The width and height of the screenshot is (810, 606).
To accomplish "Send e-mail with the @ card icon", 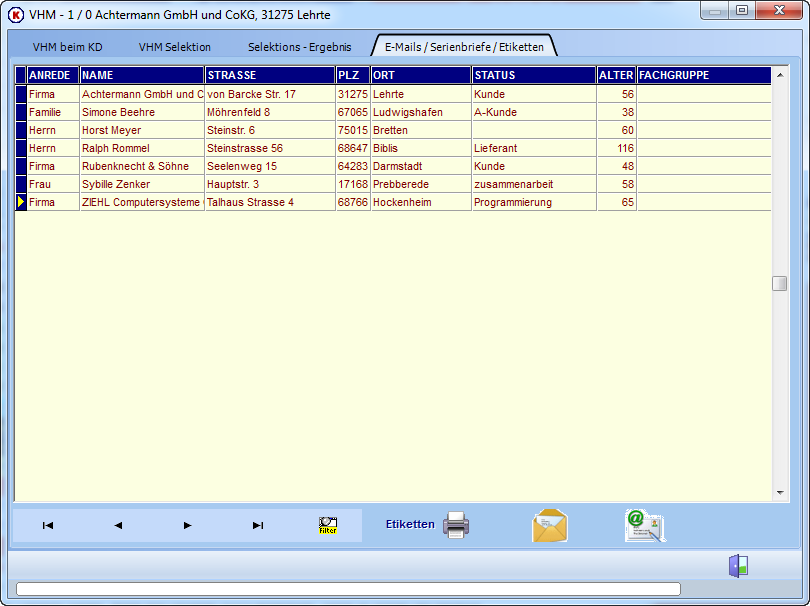I will tap(645, 525).
